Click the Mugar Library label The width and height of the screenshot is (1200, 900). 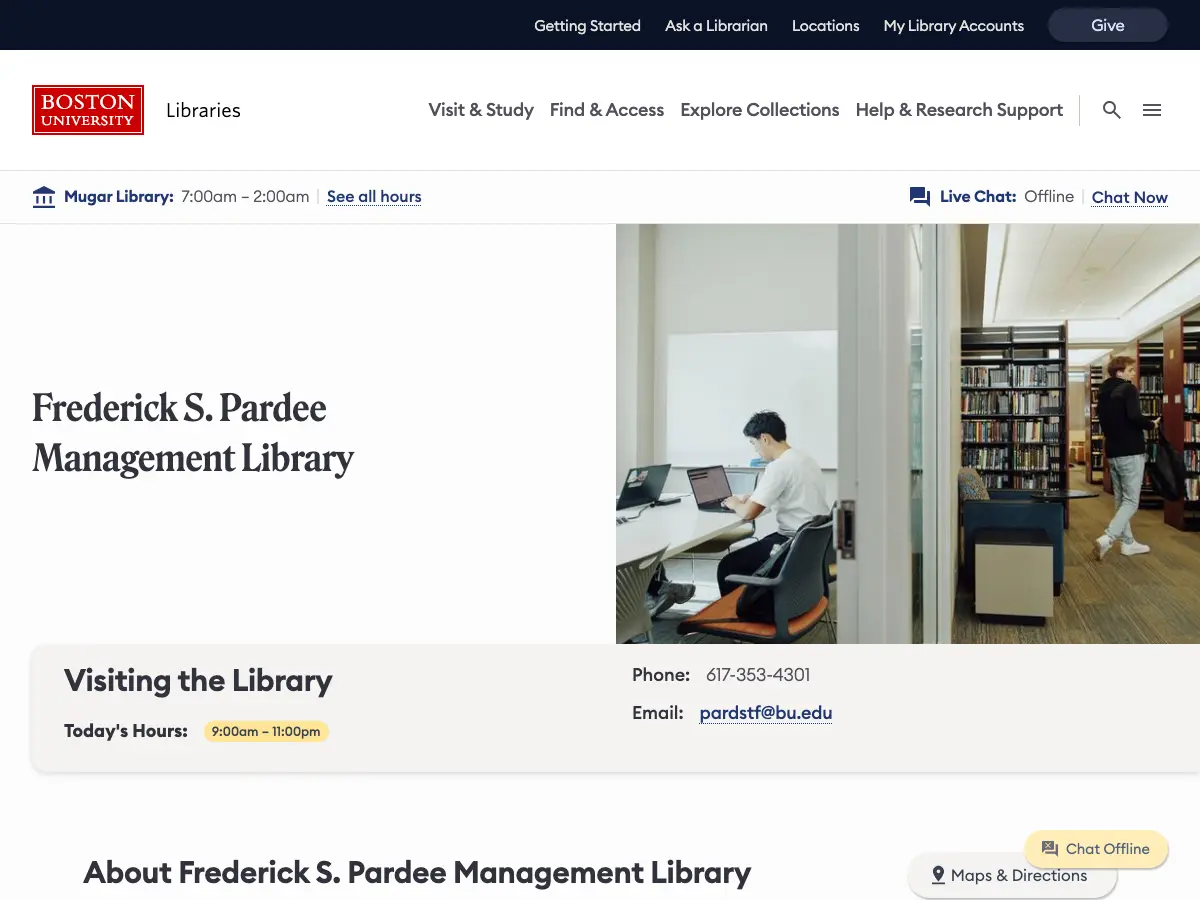119,197
